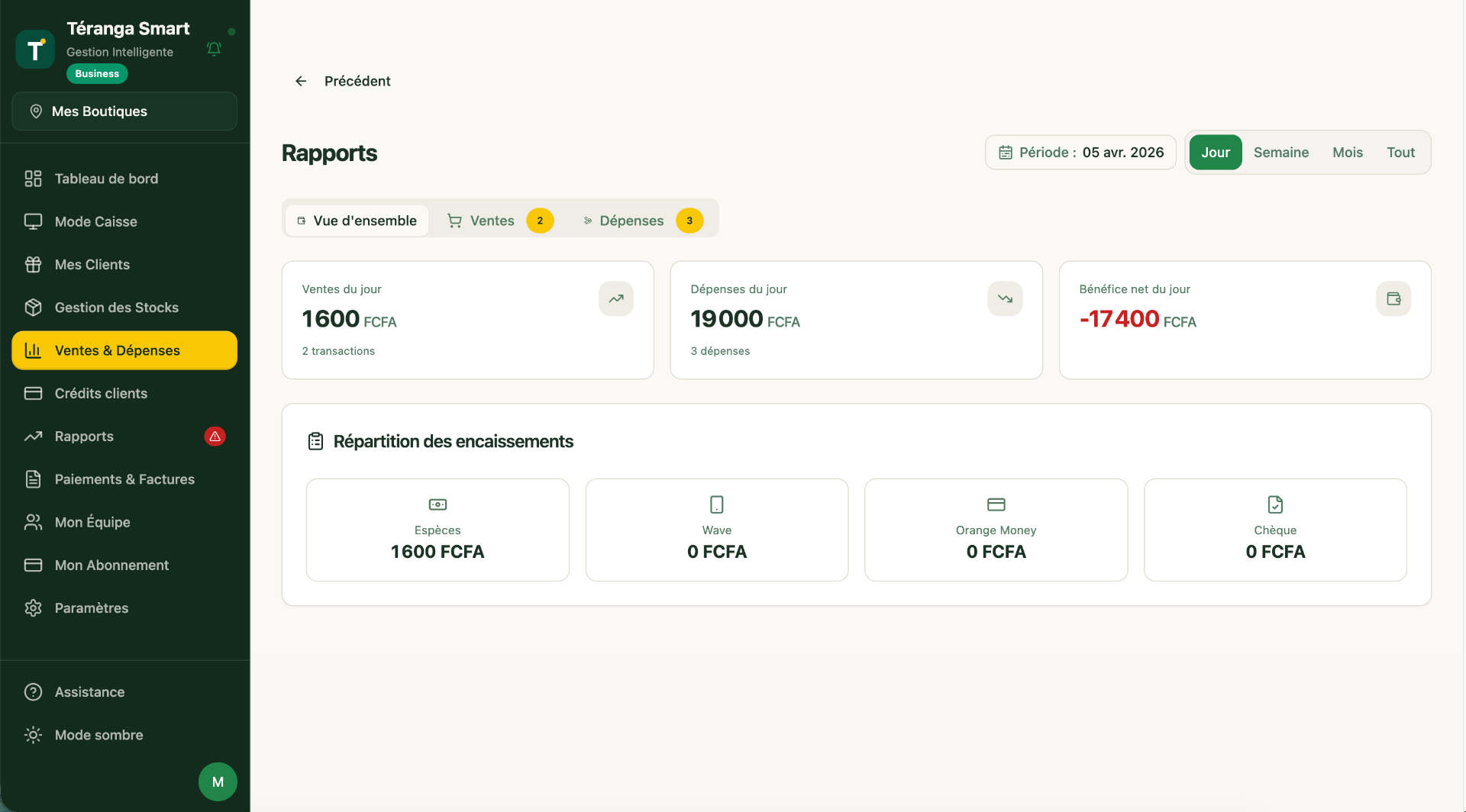This screenshot has width=1466, height=812.
Task: Open the Espèces payment card
Action: (438, 530)
